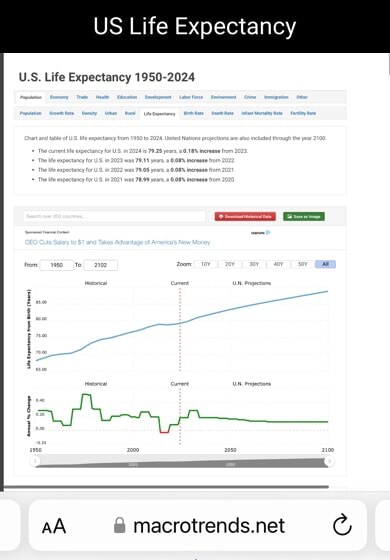
Task: Tap the Safari reload page icon
Action: pos(342,525)
